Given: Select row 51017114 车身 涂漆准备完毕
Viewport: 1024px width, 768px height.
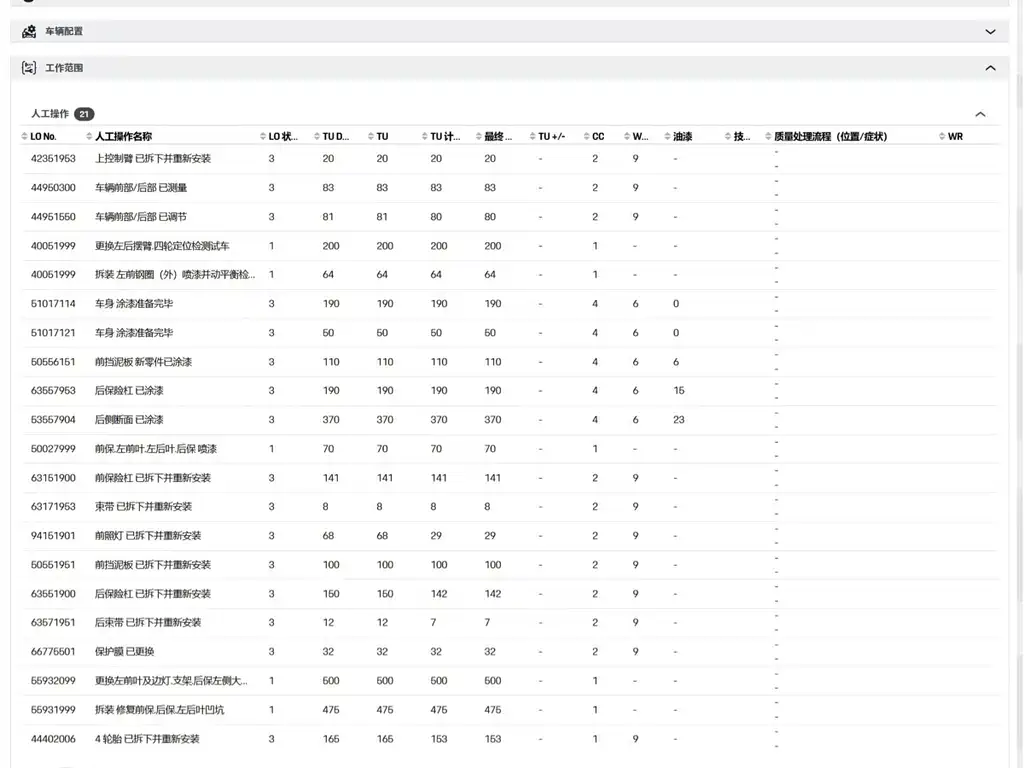Looking at the screenshot, I should click(510, 304).
